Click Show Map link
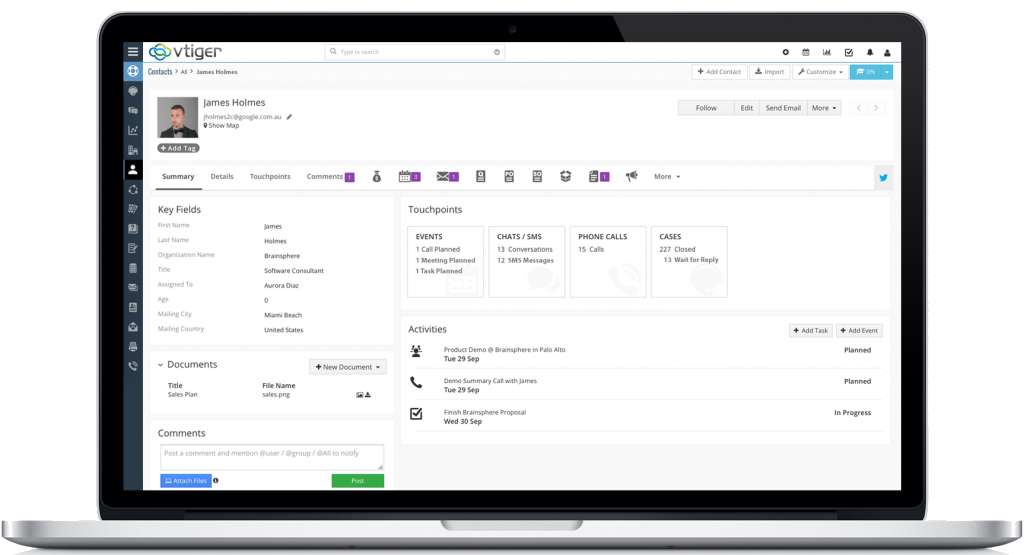Screen dimensions: 1024x555 click(221, 125)
